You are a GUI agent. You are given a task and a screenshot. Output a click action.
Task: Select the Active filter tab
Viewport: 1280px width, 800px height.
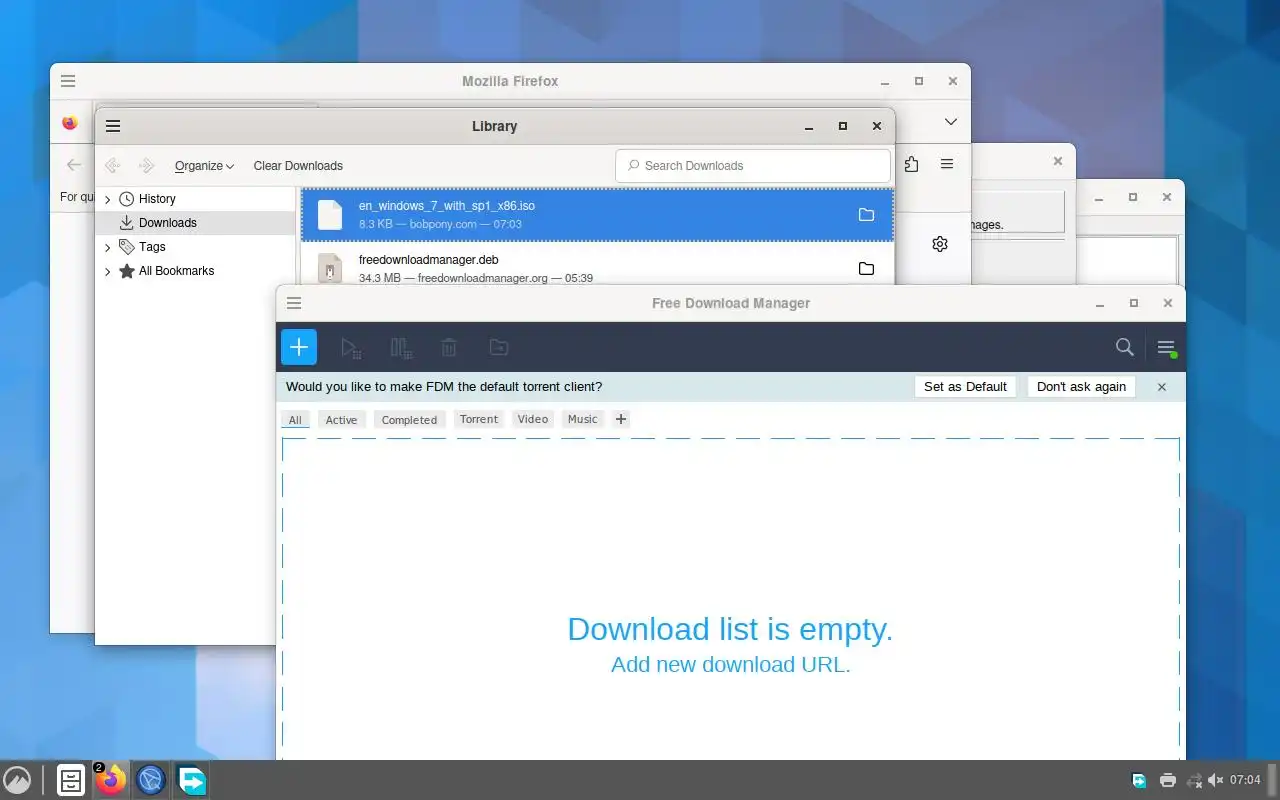click(341, 420)
